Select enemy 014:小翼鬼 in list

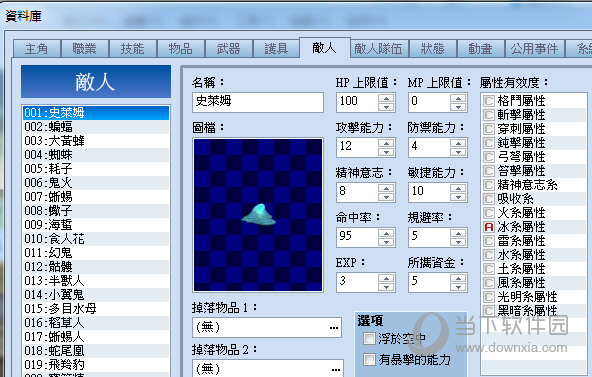point(96,294)
